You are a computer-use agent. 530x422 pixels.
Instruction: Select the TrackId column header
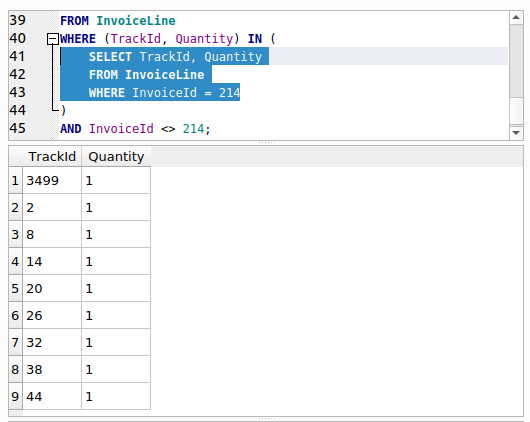pos(52,157)
